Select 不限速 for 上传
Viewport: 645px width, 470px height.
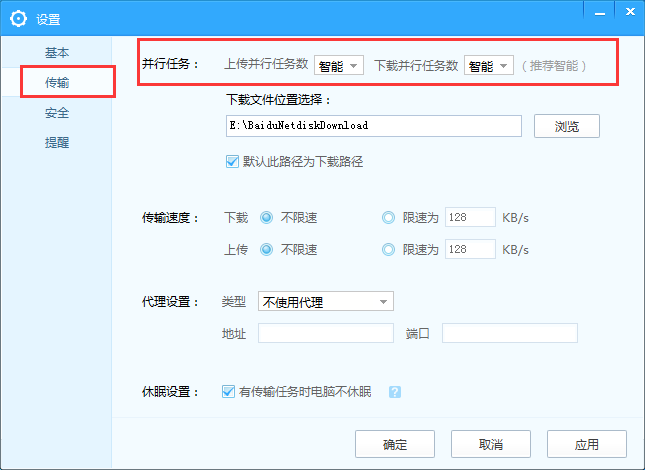coord(267,249)
